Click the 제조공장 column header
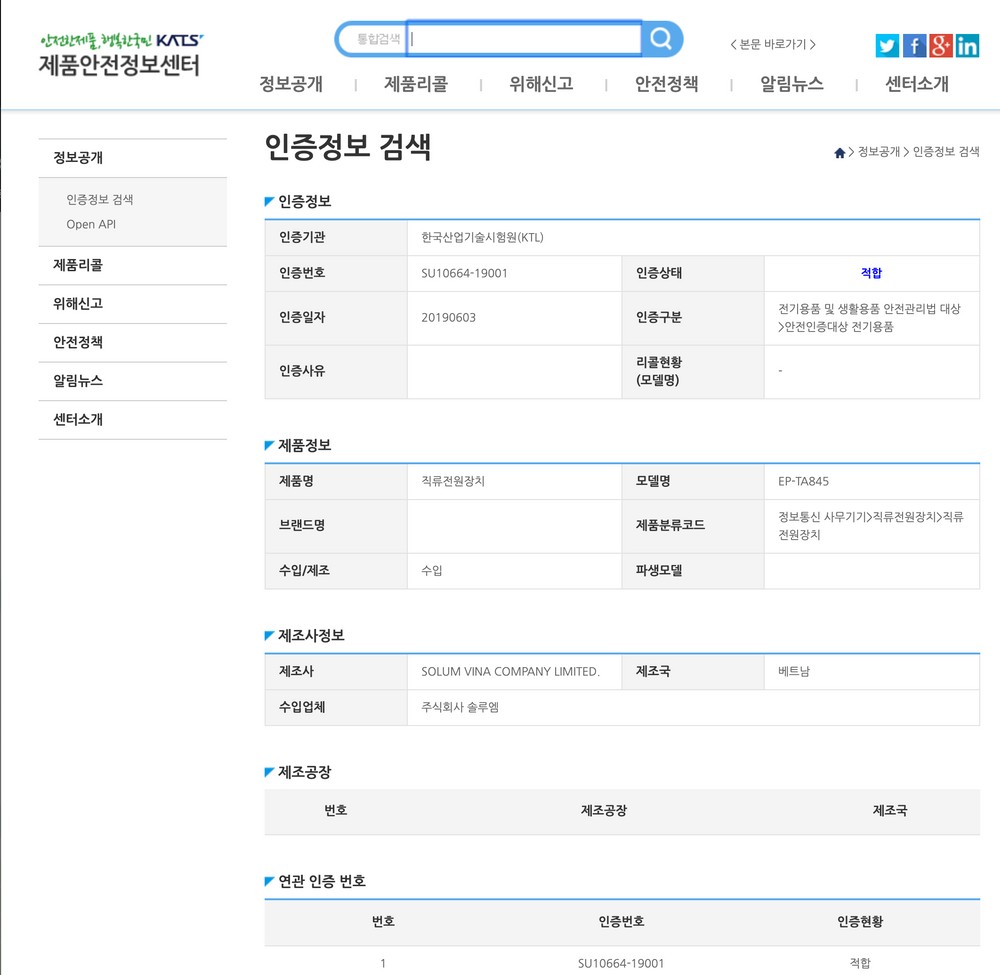1000x975 pixels. pos(604,810)
